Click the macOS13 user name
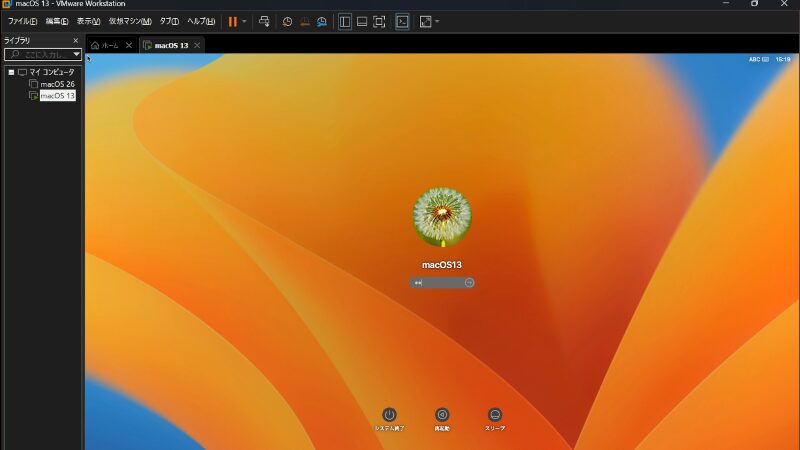Viewport: 800px width, 450px height. click(x=442, y=265)
